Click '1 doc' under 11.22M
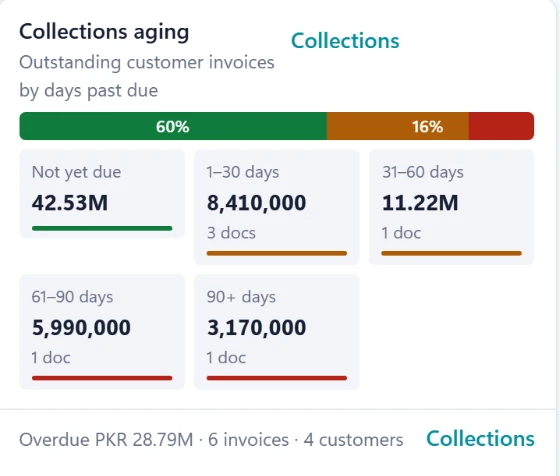 401,233
